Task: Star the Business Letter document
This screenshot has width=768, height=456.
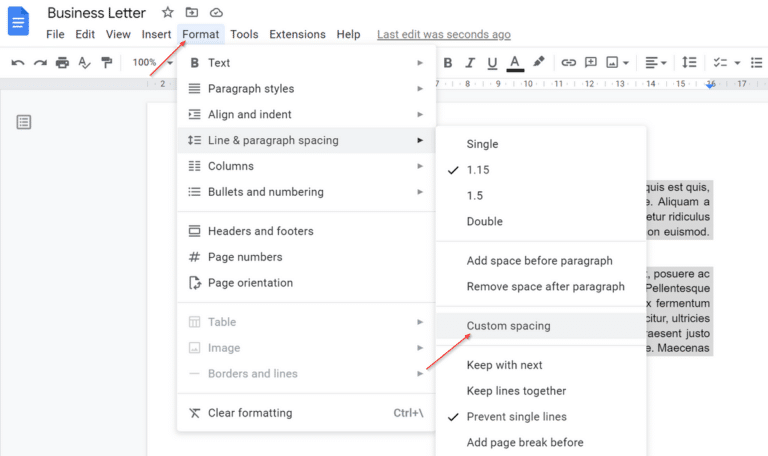Action: click(167, 13)
